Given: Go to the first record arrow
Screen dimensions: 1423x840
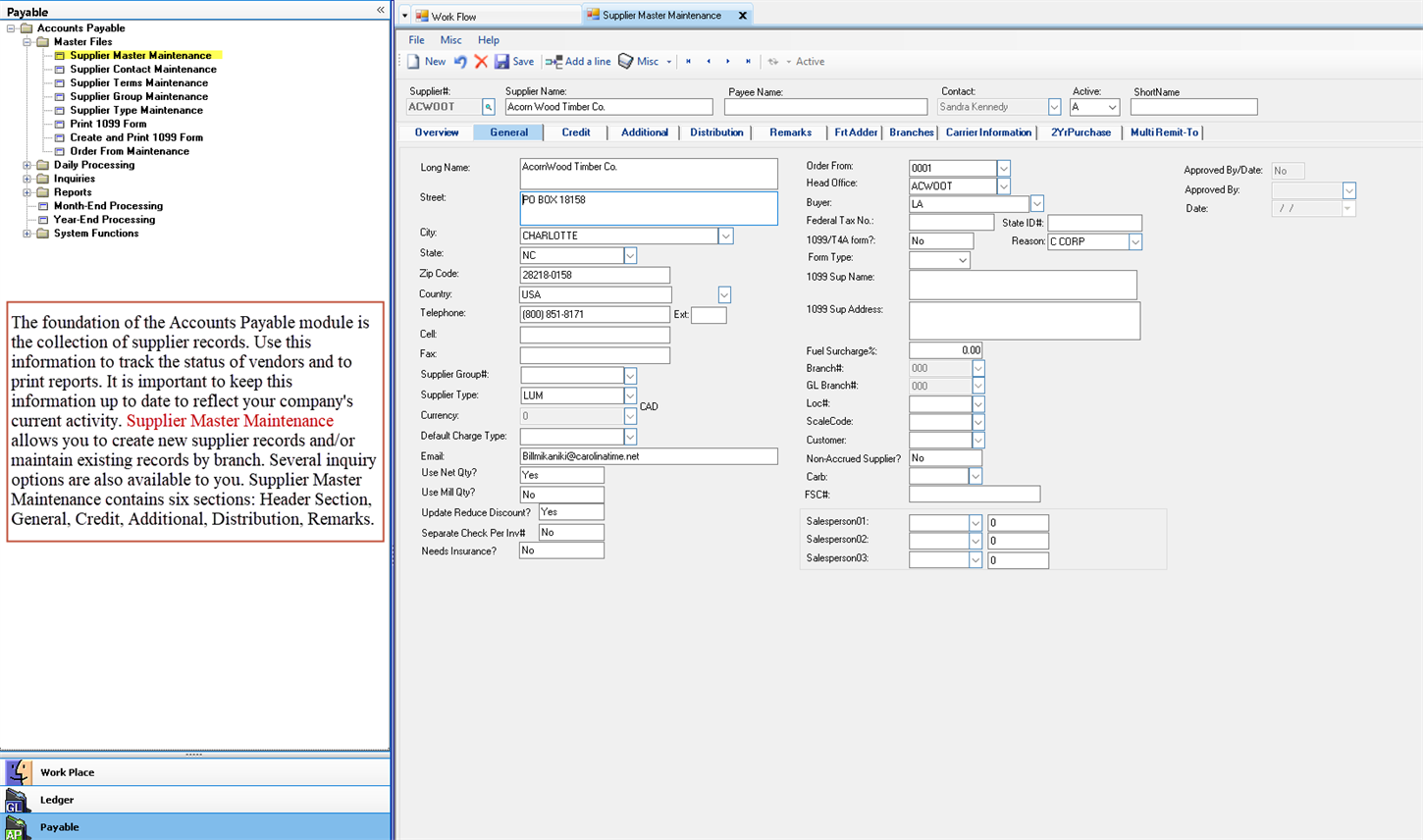Looking at the screenshot, I should tap(688, 62).
